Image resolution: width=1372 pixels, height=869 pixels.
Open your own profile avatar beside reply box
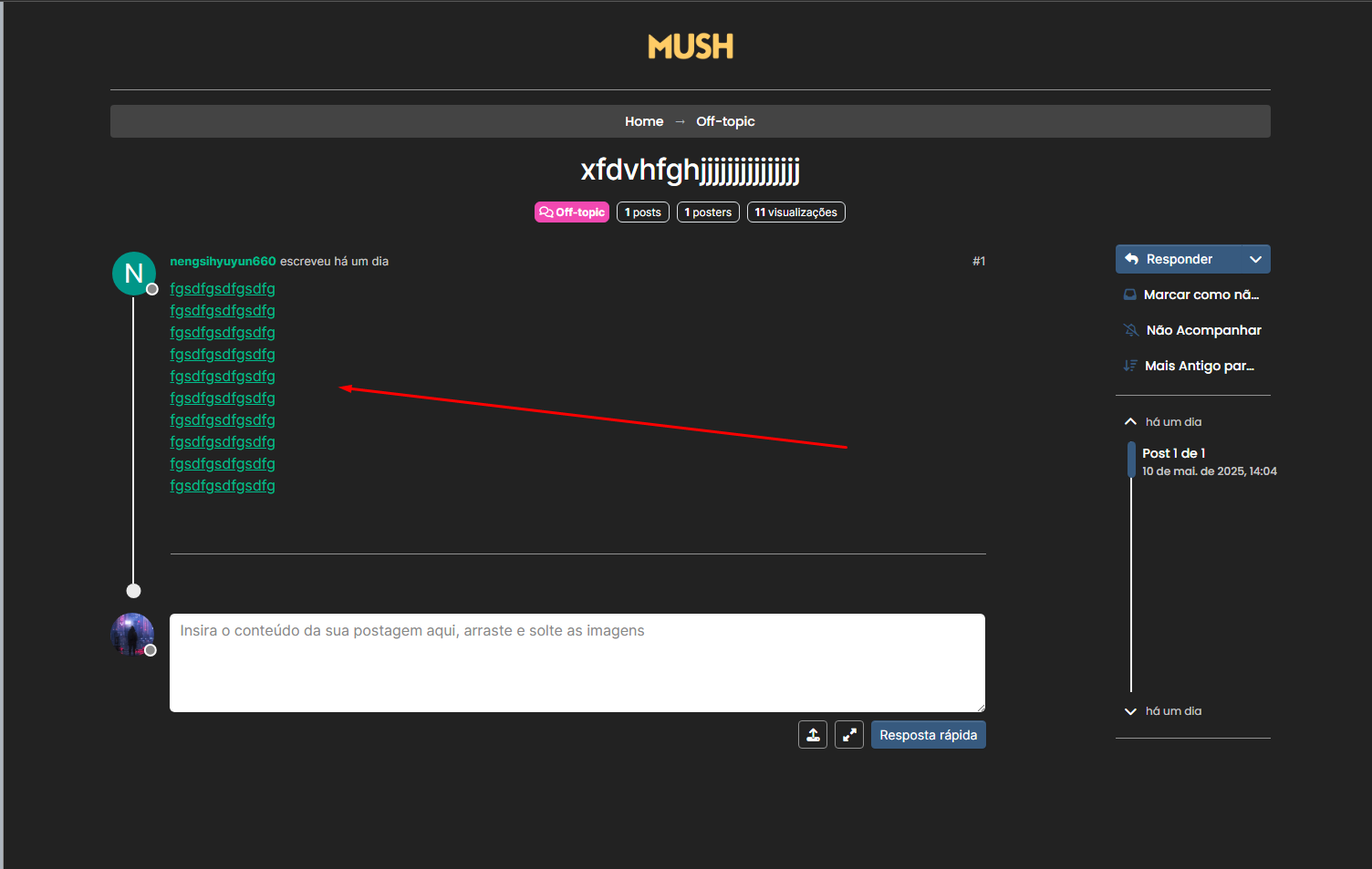(x=132, y=635)
